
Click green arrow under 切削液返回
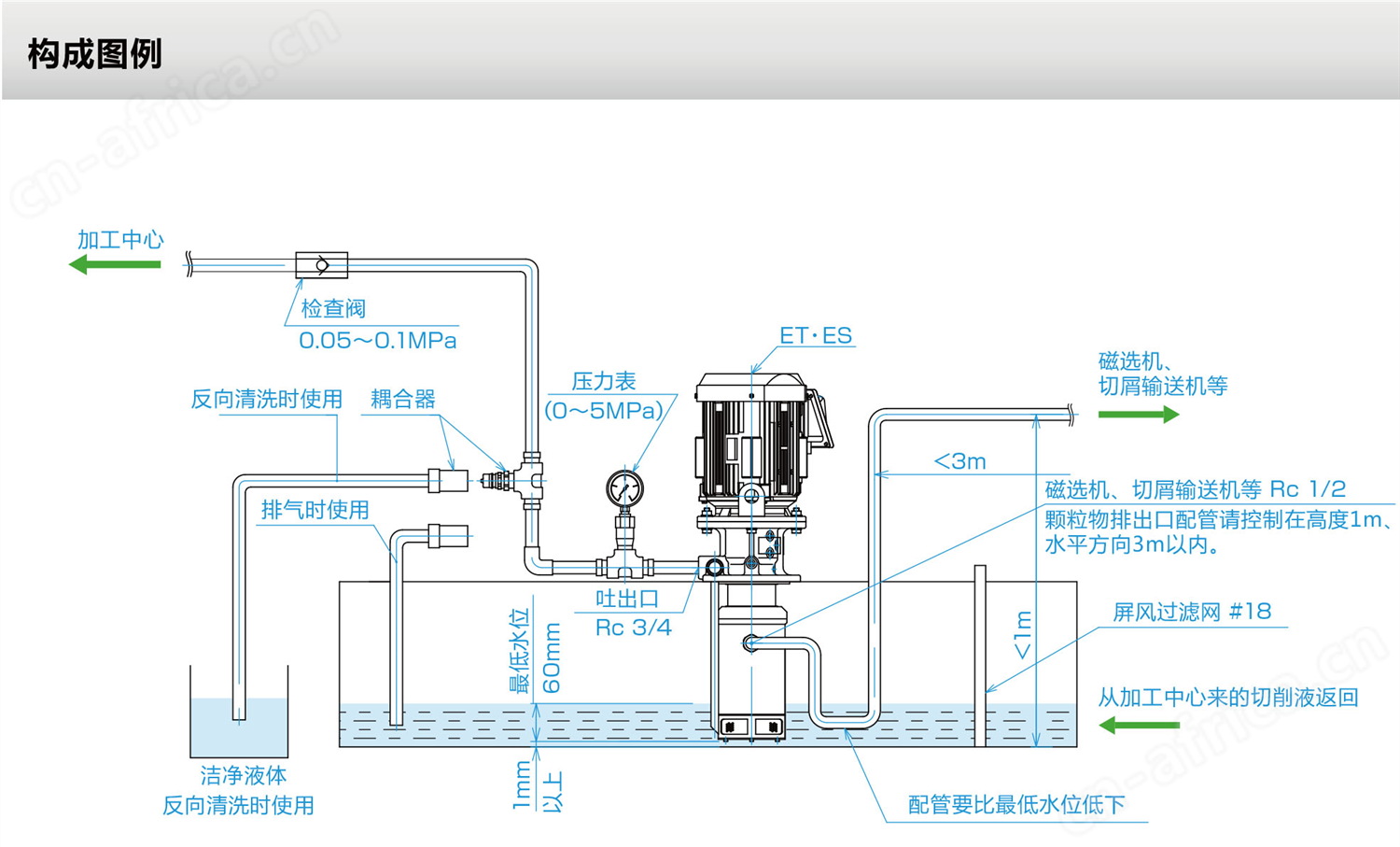pos(1139,726)
